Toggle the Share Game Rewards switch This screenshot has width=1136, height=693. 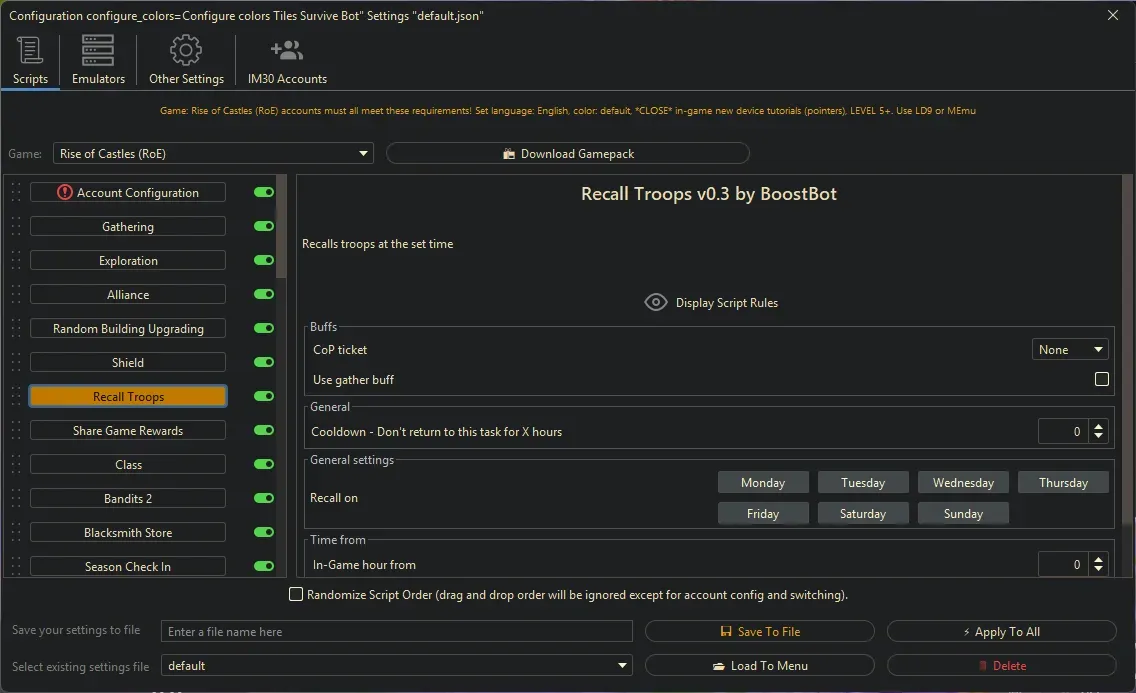[264, 430]
